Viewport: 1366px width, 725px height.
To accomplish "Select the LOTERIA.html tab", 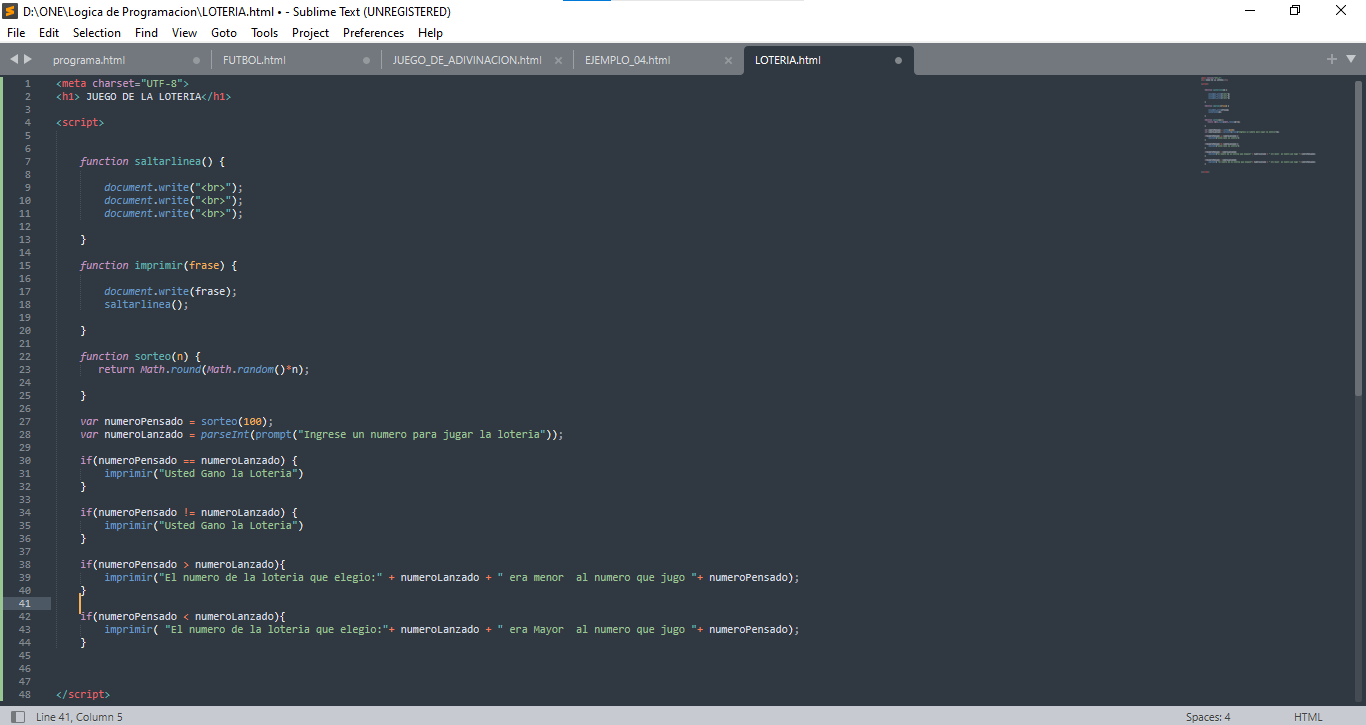I will 788,60.
